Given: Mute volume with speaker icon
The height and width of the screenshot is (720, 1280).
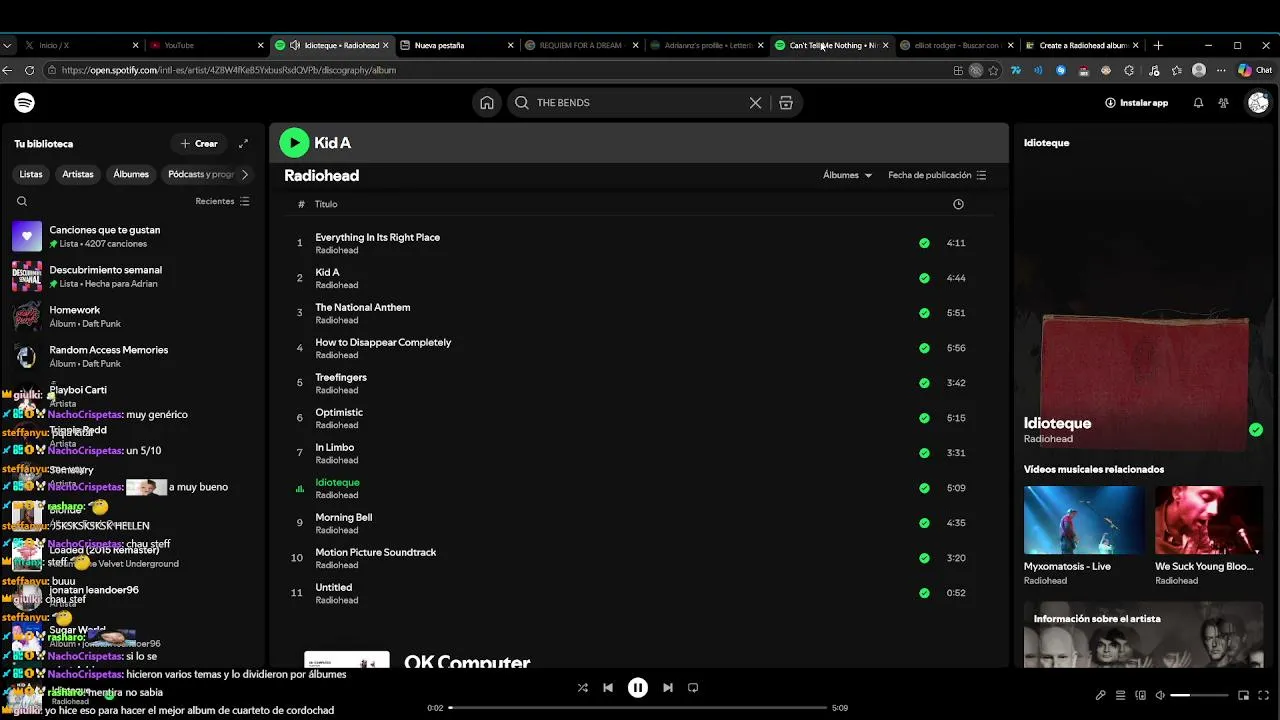Looking at the screenshot, I should (1160, 695).
